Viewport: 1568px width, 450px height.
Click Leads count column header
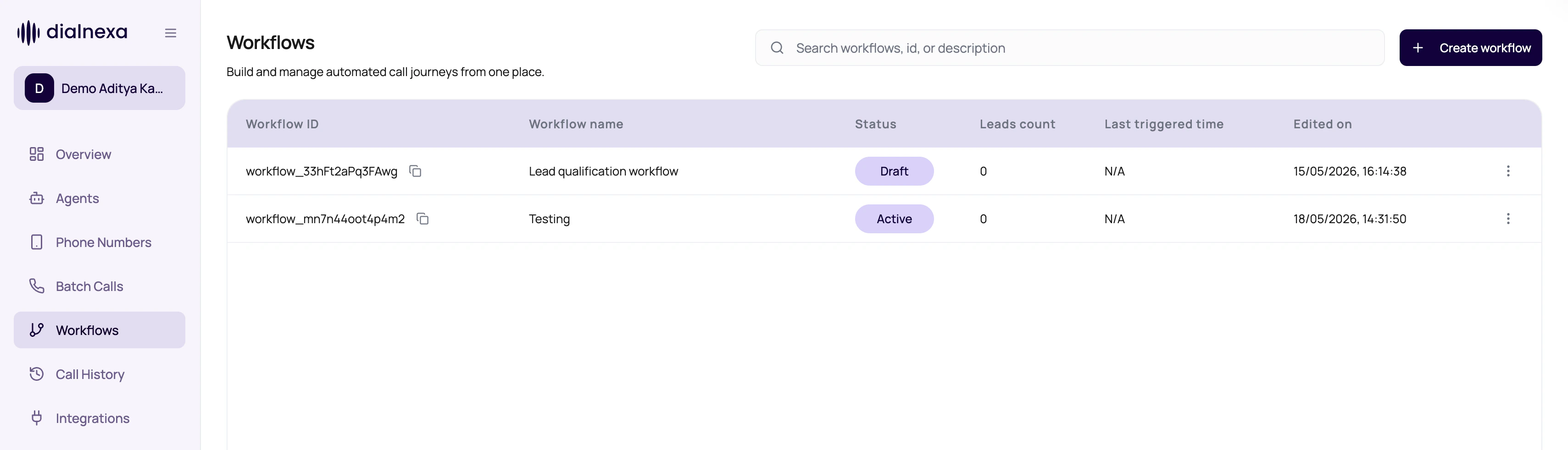[1017, 124]
